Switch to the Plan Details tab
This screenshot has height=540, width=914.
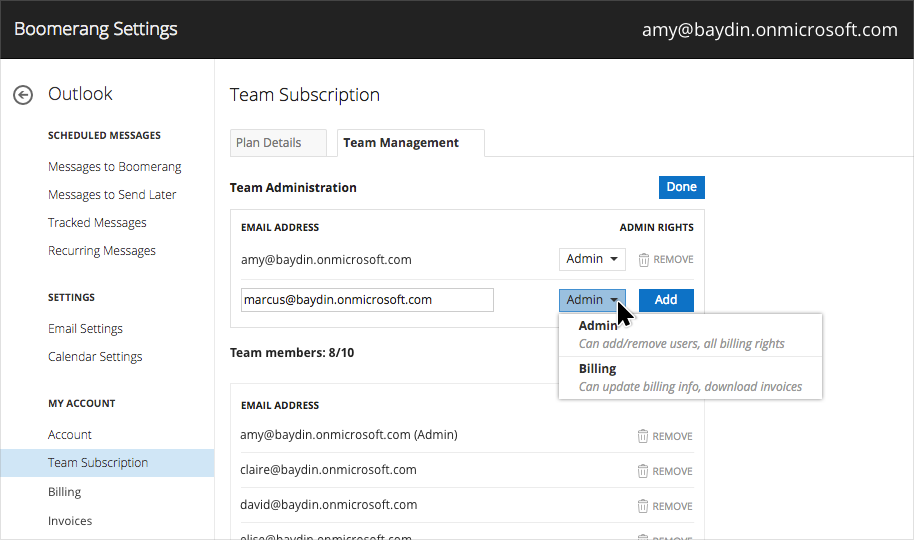[278, 143]
